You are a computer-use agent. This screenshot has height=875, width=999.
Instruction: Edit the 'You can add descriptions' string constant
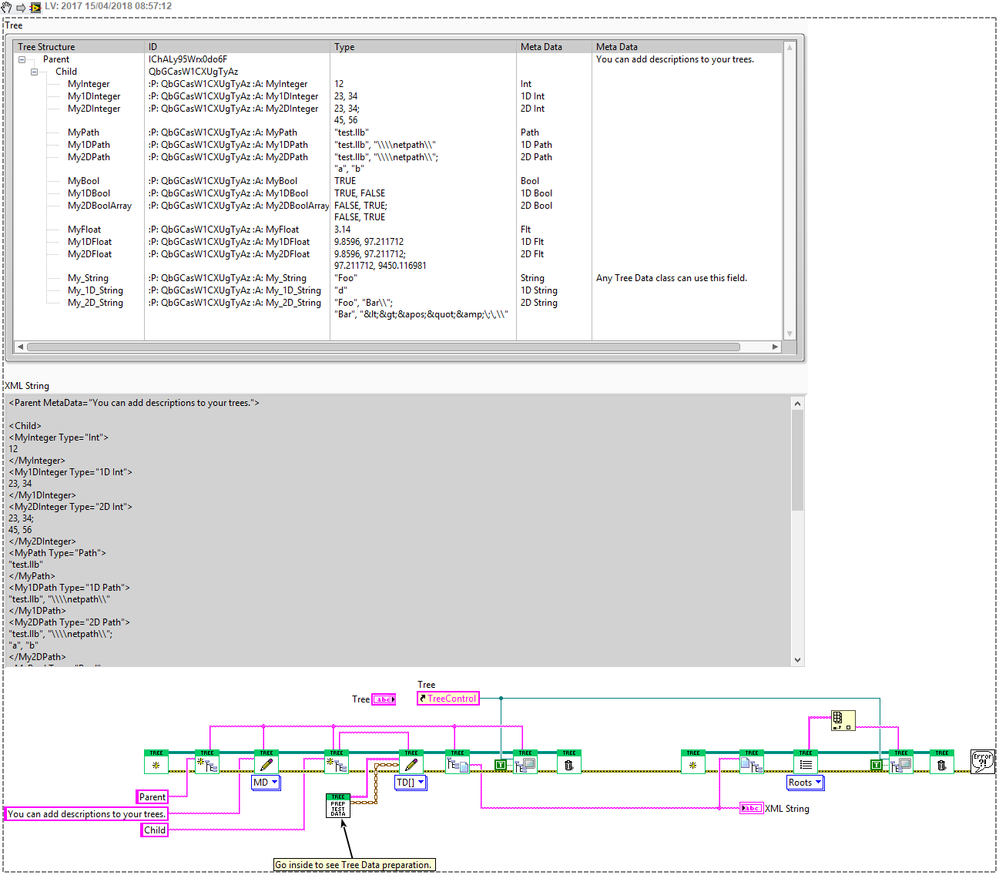[x=86, y=813]
